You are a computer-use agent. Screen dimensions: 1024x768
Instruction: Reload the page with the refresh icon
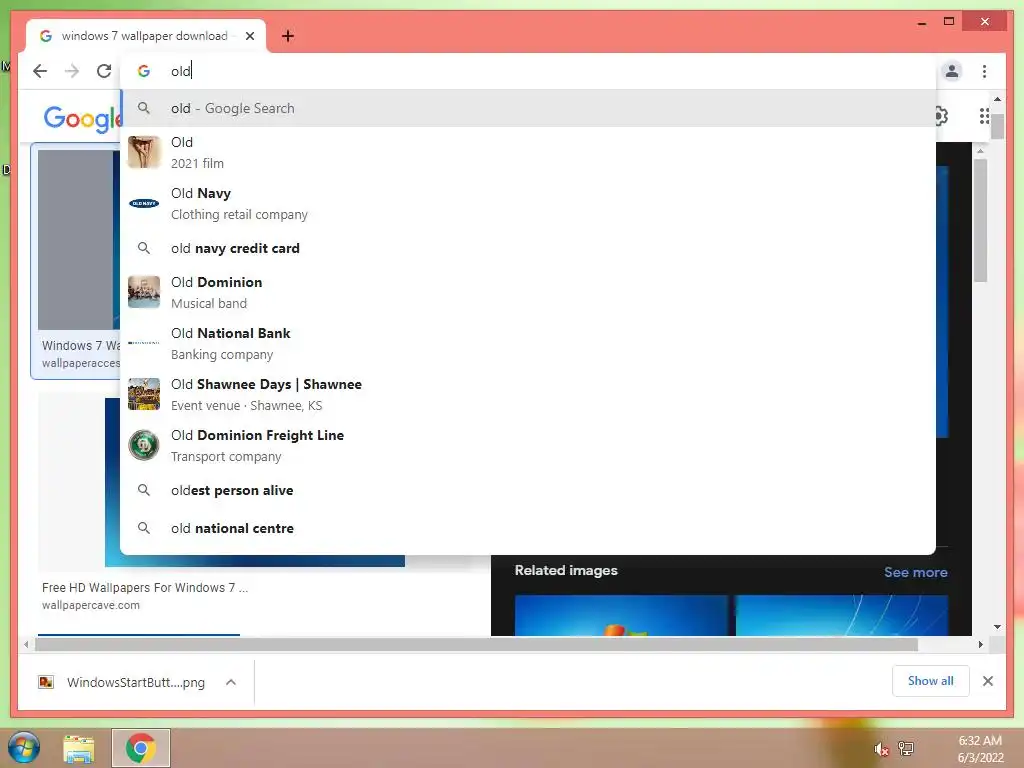[x=104, y=71]
